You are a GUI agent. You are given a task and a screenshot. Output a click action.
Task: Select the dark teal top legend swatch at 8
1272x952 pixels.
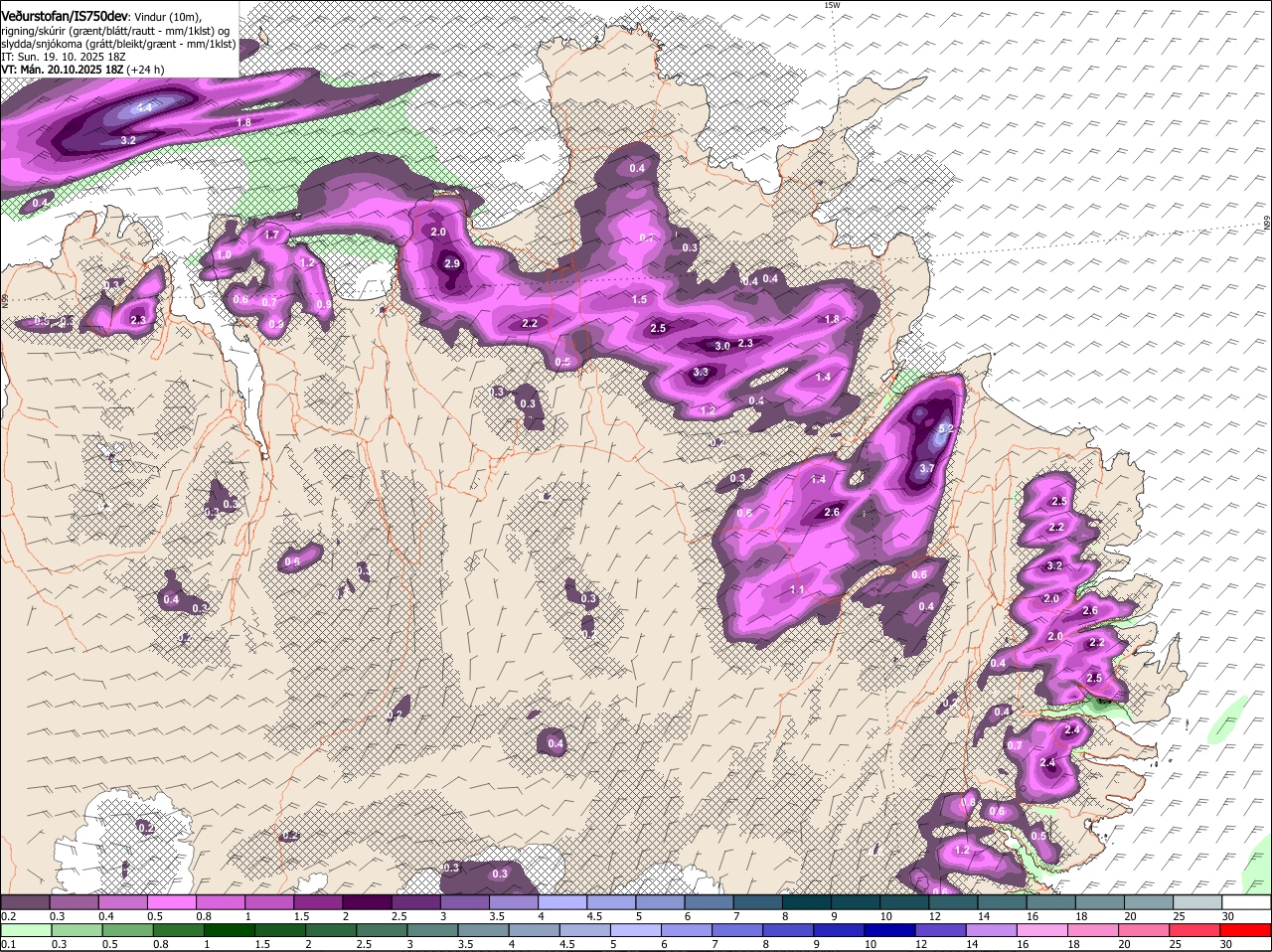point(806,901)
